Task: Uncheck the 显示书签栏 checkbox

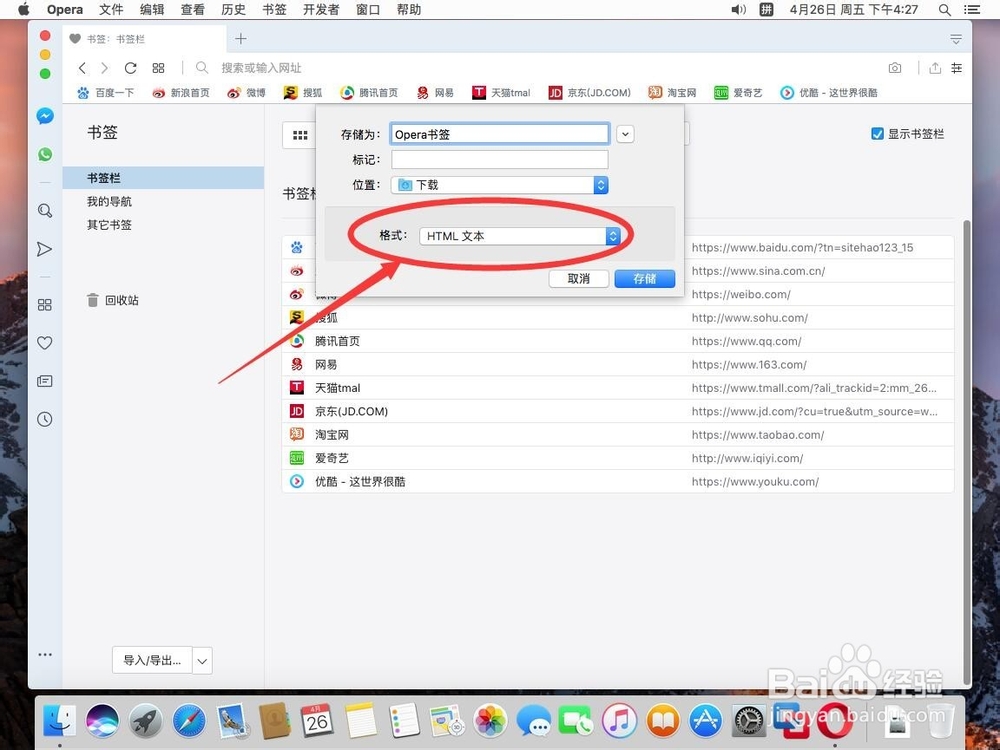Action: (877, 133)
